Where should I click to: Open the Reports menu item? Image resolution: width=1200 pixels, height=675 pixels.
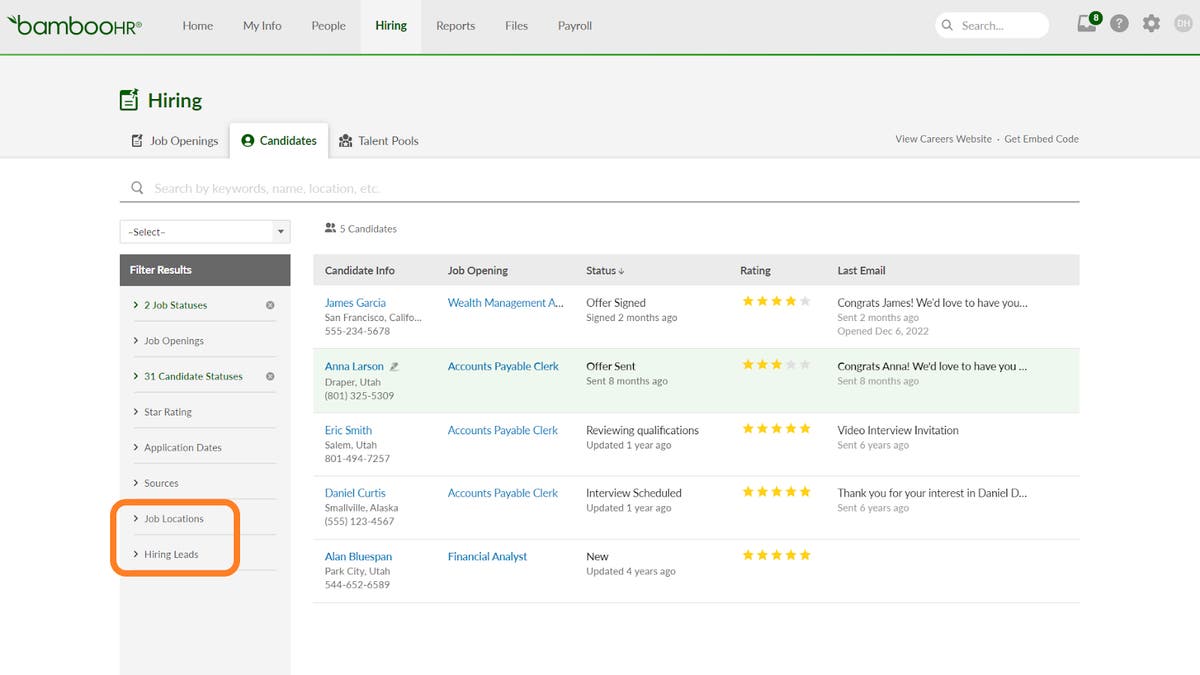455,26
